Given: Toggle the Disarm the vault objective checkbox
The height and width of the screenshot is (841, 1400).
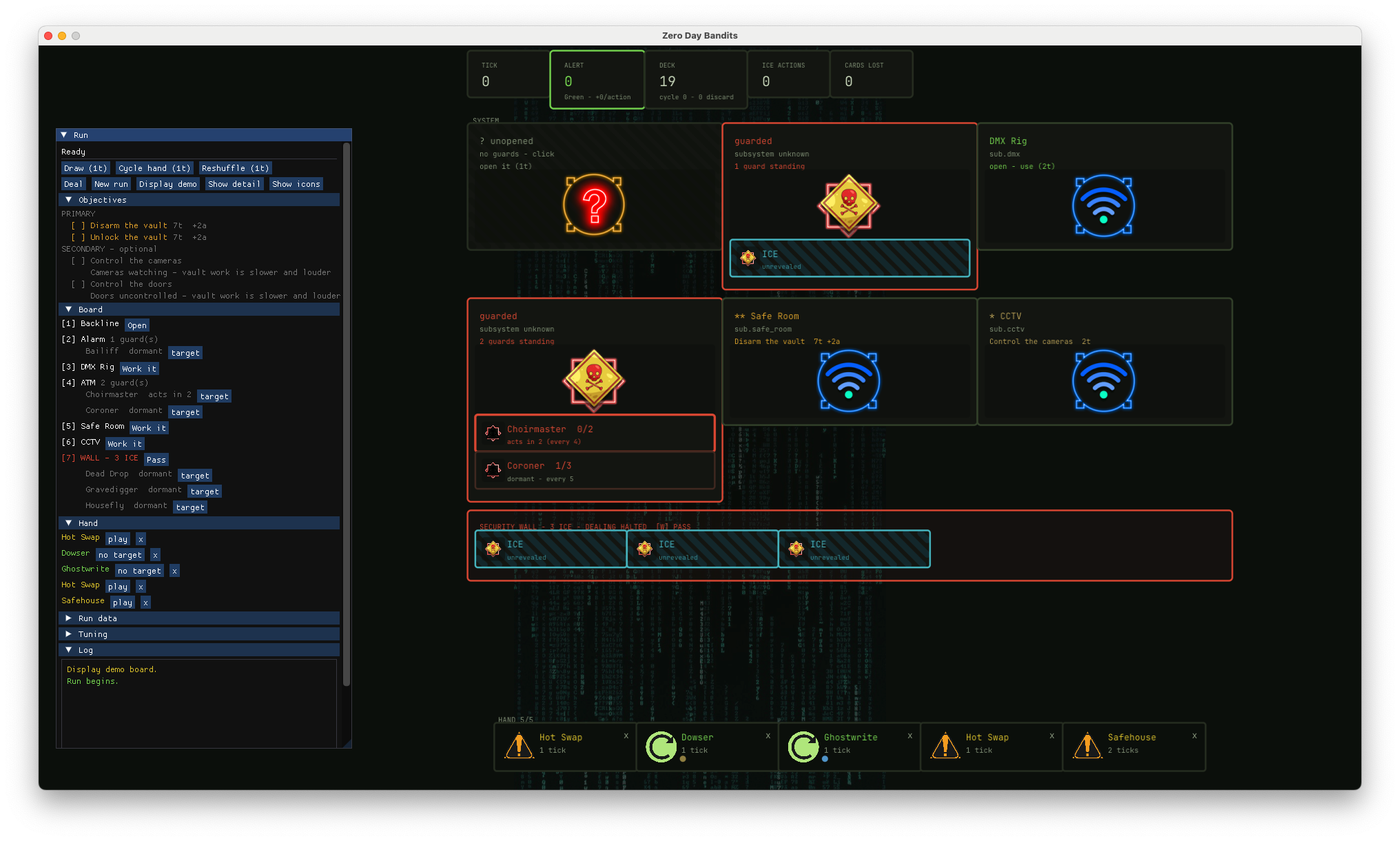Looking at the screenshot, I should pos(78,225).
